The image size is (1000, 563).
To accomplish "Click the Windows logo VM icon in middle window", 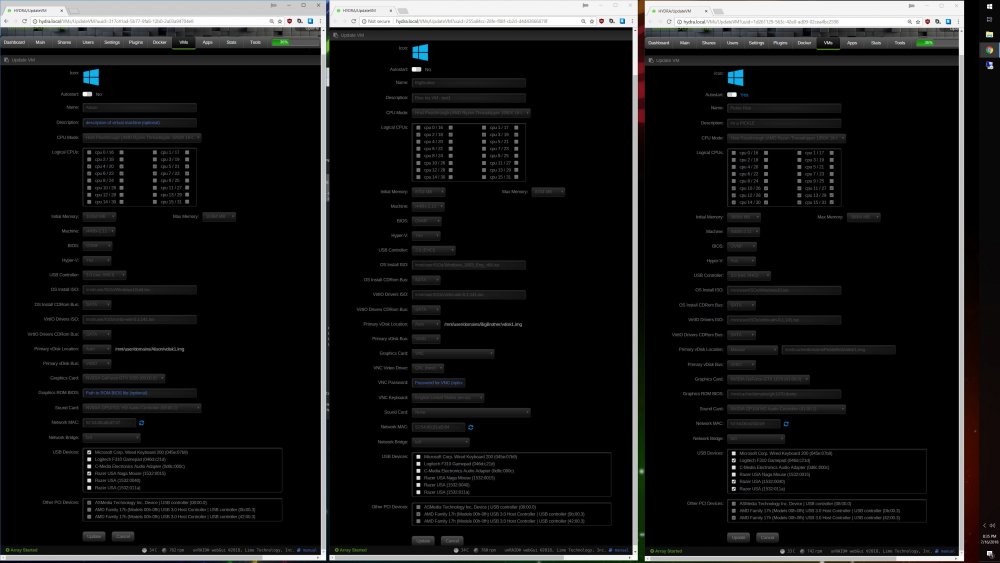I will [x=420, y=52].
